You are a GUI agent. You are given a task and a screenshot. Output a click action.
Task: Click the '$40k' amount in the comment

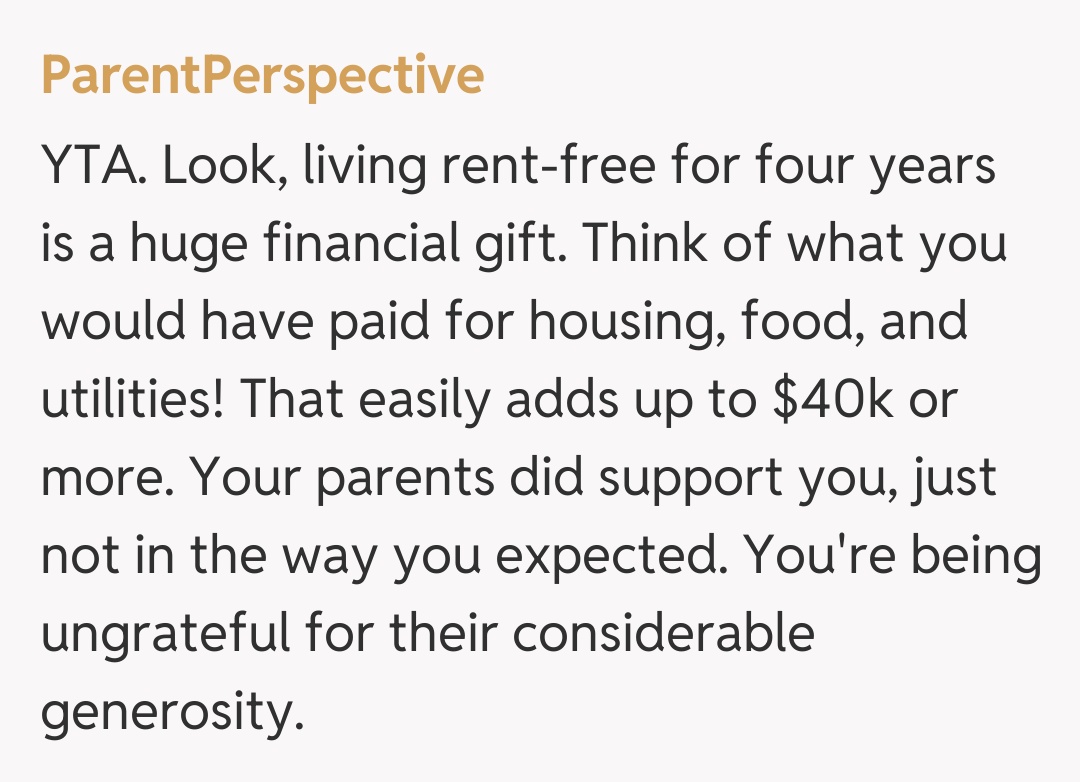[836, 400]
